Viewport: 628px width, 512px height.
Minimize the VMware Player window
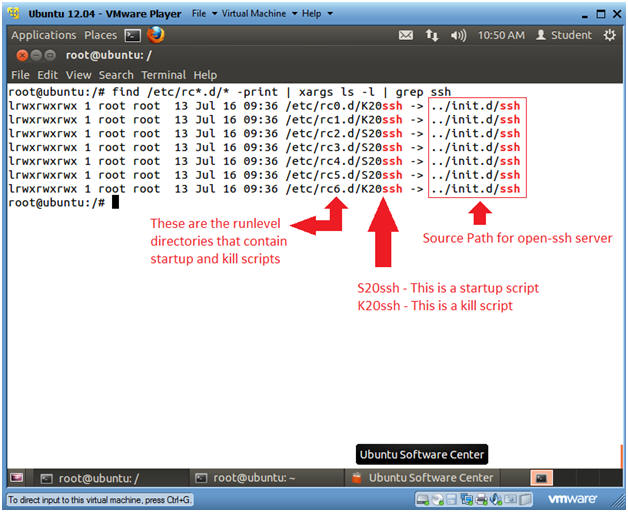585,15
